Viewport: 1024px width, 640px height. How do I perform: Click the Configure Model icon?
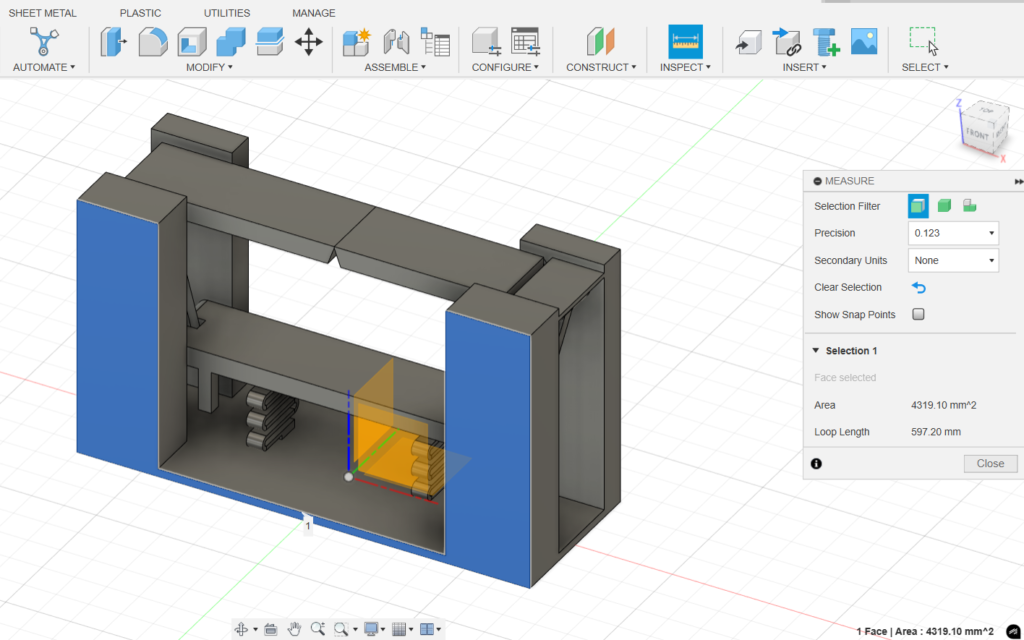486,42
